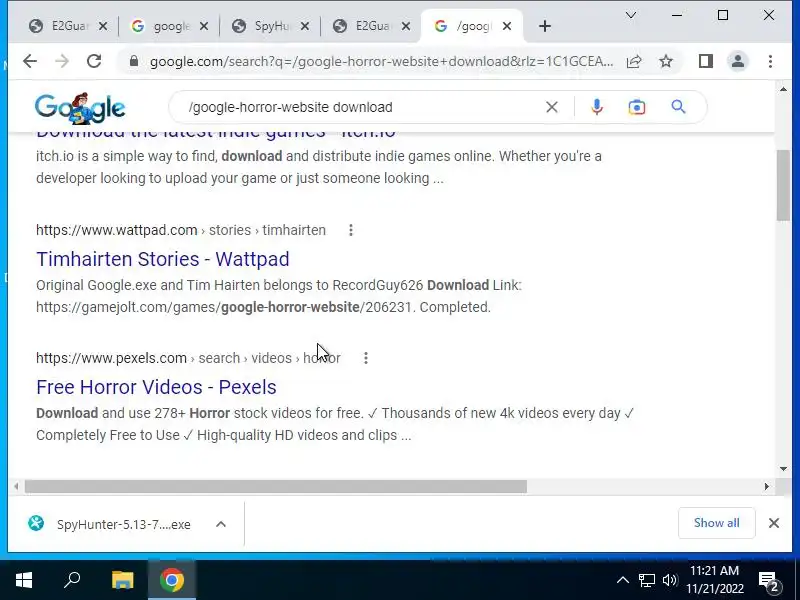Share this page using the share icon
The width and height of the screenshot is (800, 600).
tap(634, 62)
